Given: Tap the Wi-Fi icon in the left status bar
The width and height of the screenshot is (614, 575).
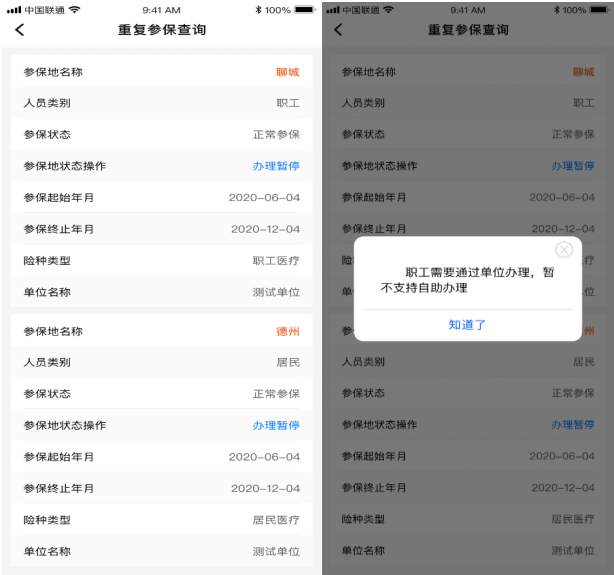Looking at the screenshot, I should click(x=73, y=9).
